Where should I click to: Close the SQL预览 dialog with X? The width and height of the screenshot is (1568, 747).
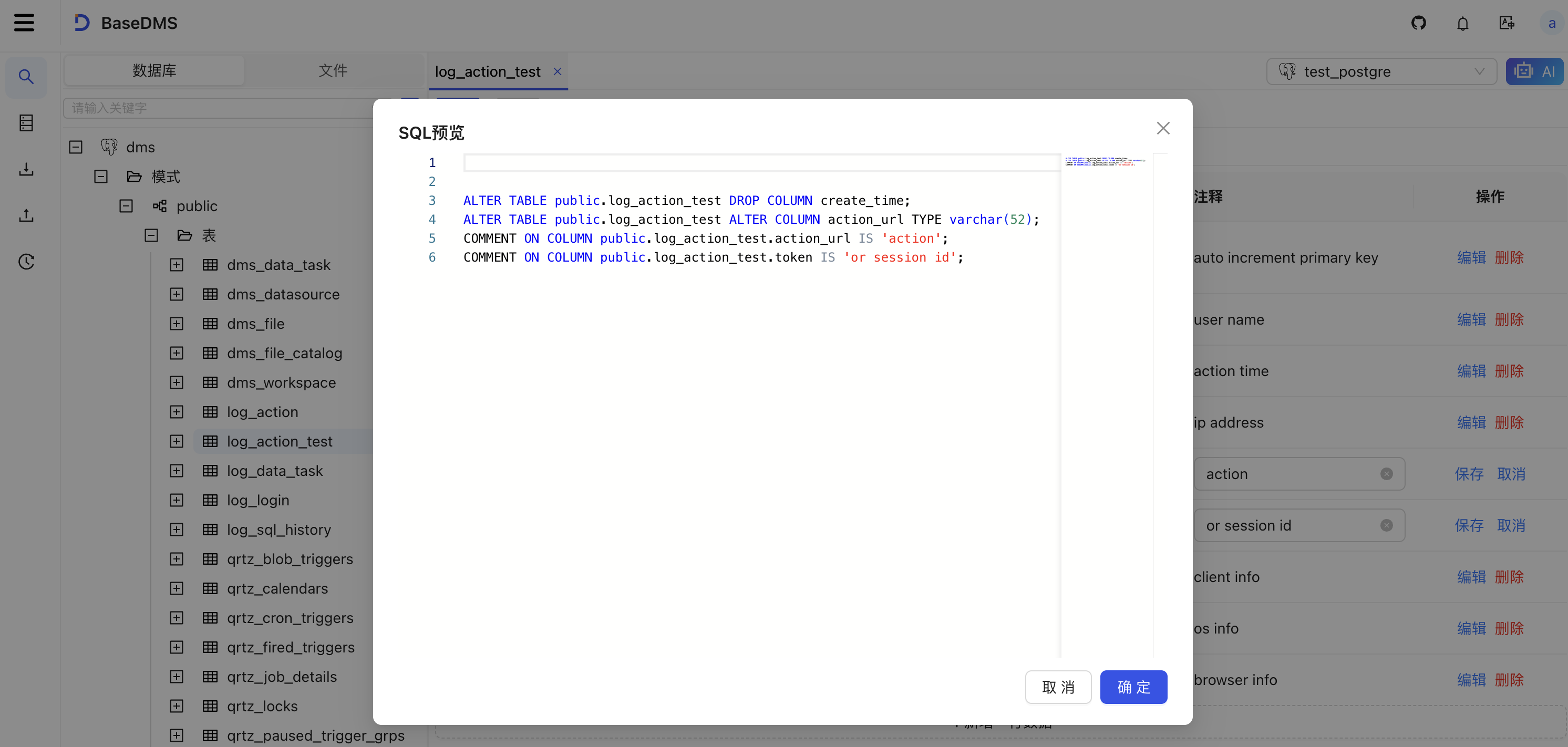1163,128
